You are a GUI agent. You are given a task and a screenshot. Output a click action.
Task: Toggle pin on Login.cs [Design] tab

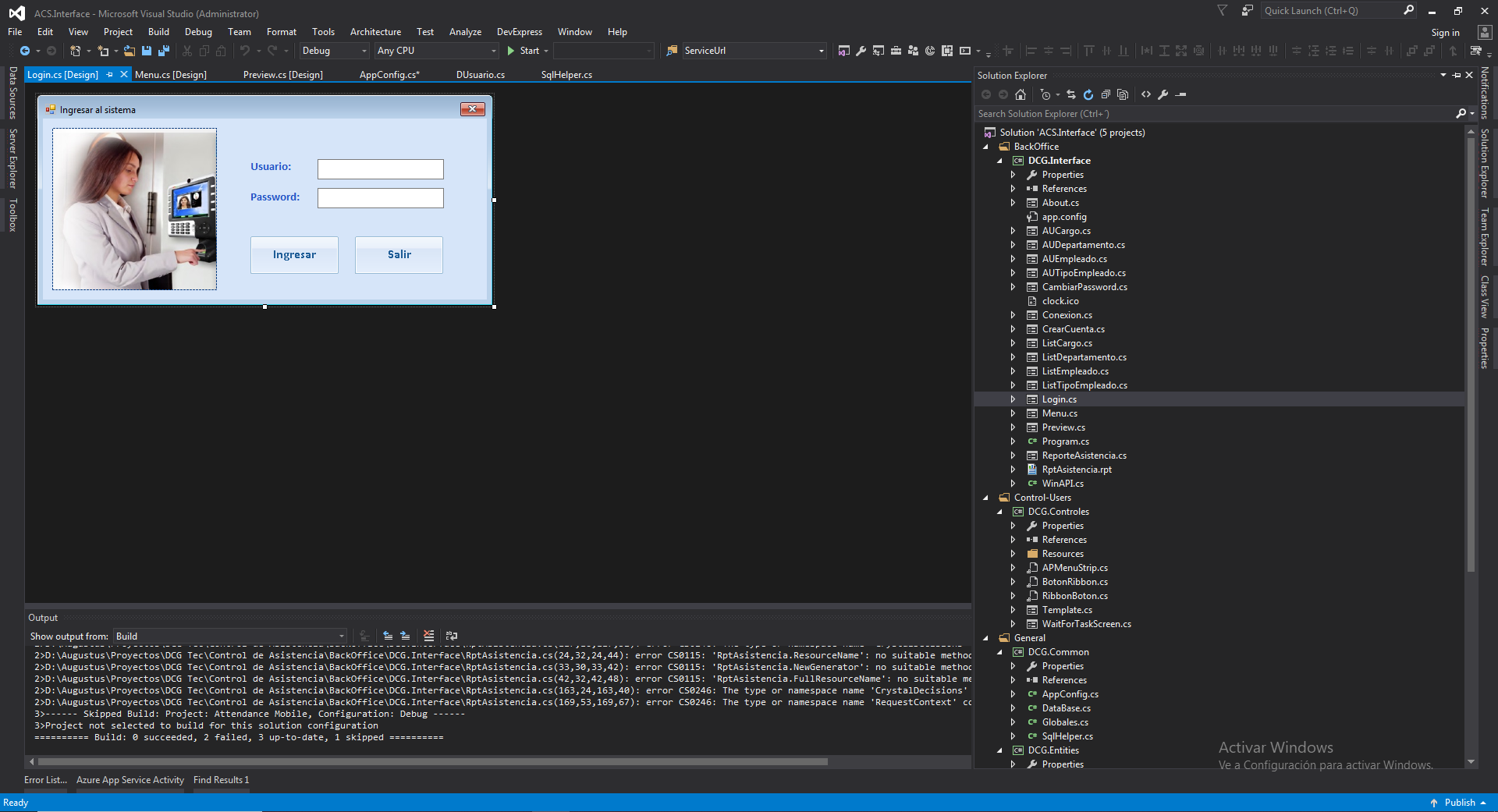coord(110,75)
